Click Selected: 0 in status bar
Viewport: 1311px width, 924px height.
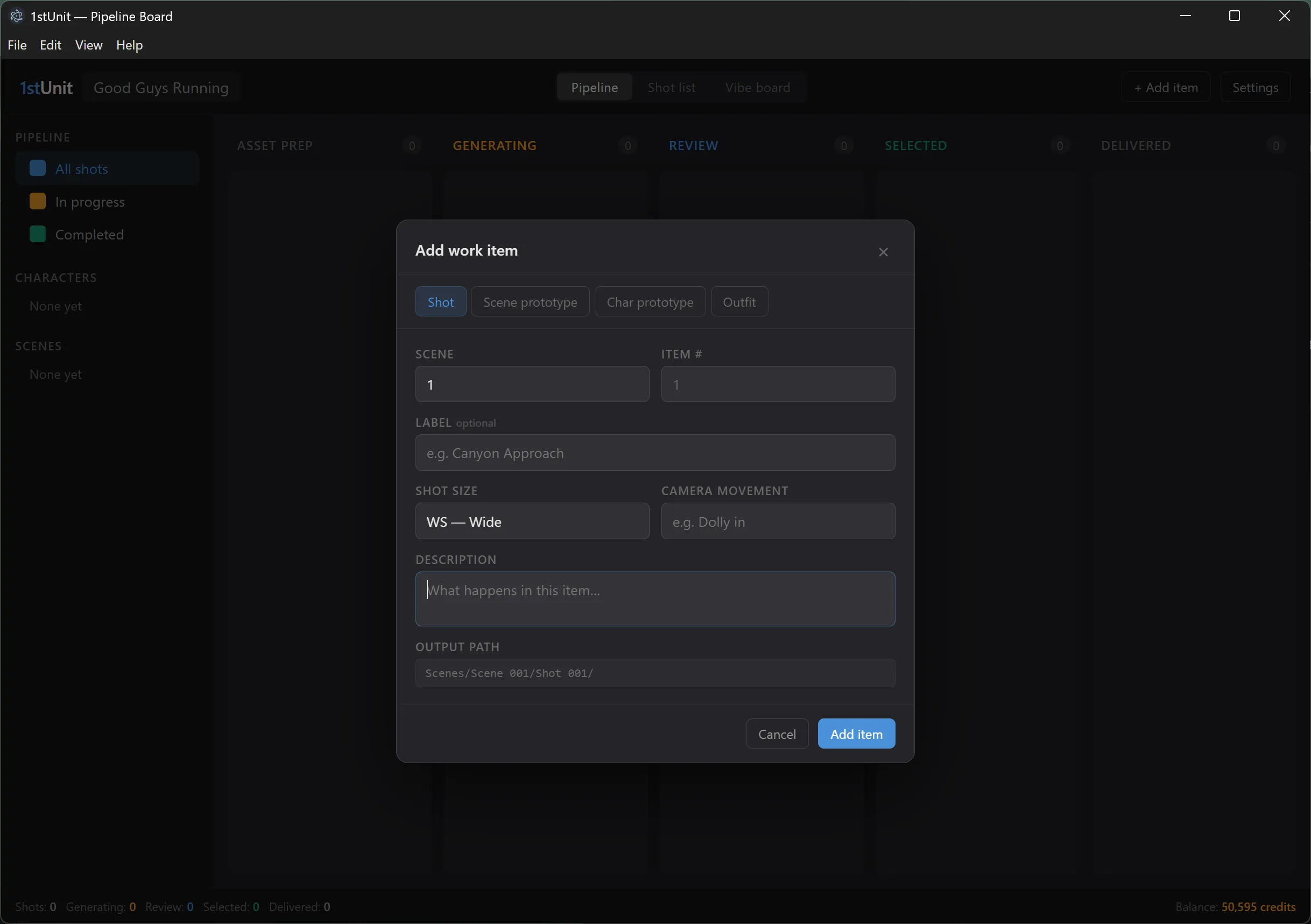231,906
